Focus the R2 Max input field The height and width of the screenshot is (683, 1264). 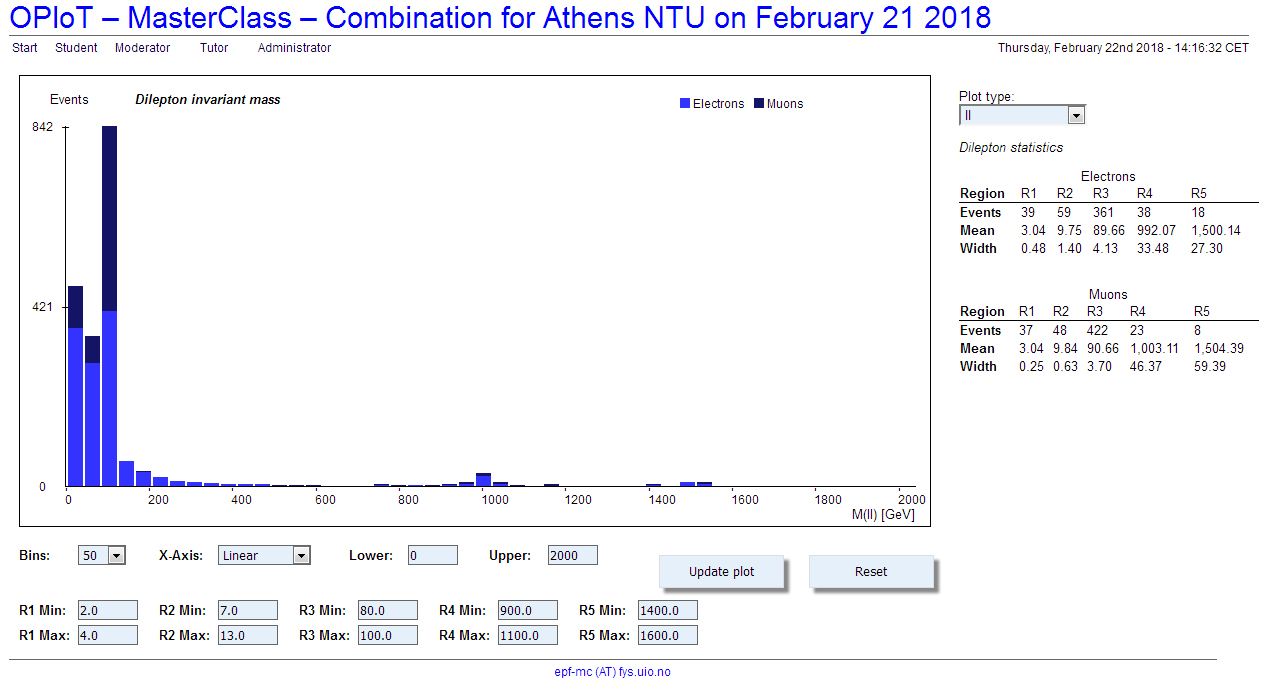pos(248,635)
